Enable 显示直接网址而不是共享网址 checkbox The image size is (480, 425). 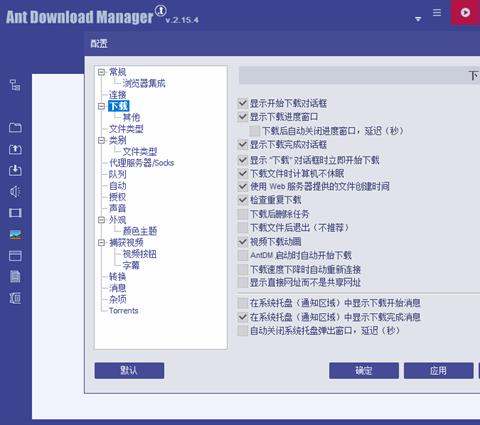click(x=243, y=283)
